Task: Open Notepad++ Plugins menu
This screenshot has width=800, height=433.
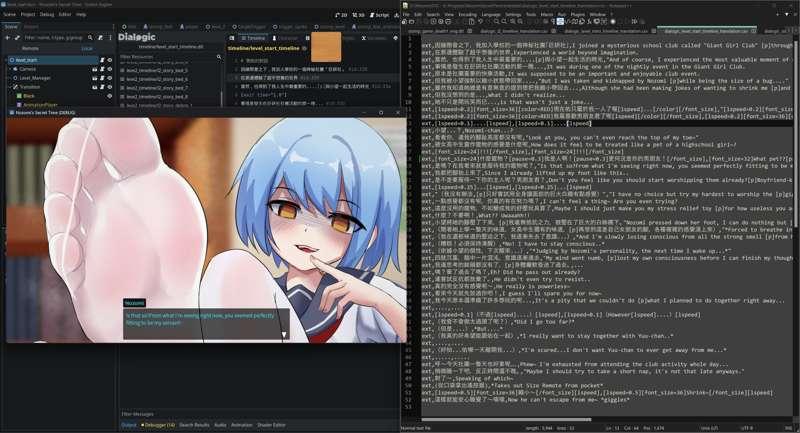Action: (x=578, y=15)
